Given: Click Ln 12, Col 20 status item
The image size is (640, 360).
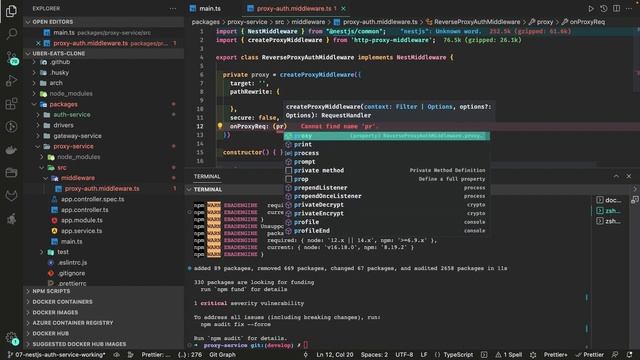Looking at the screenshot, I should tap(335, 355).
